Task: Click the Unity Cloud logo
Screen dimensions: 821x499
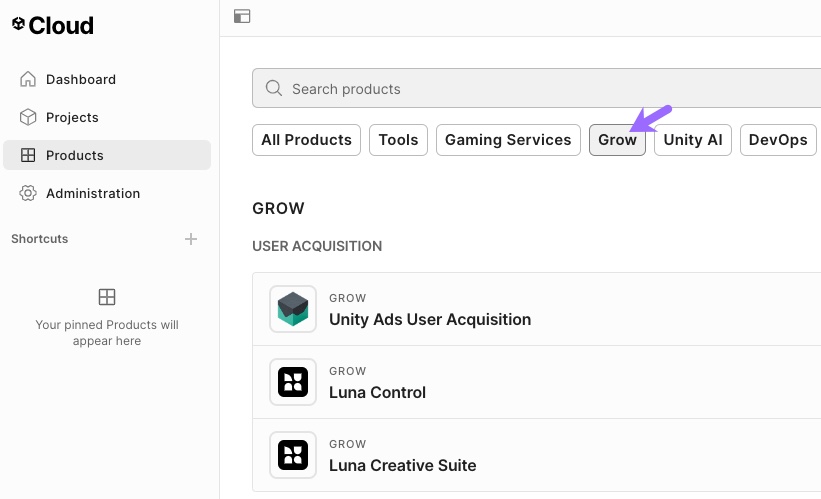Action: pyautogui.click(x=52, y=25)
